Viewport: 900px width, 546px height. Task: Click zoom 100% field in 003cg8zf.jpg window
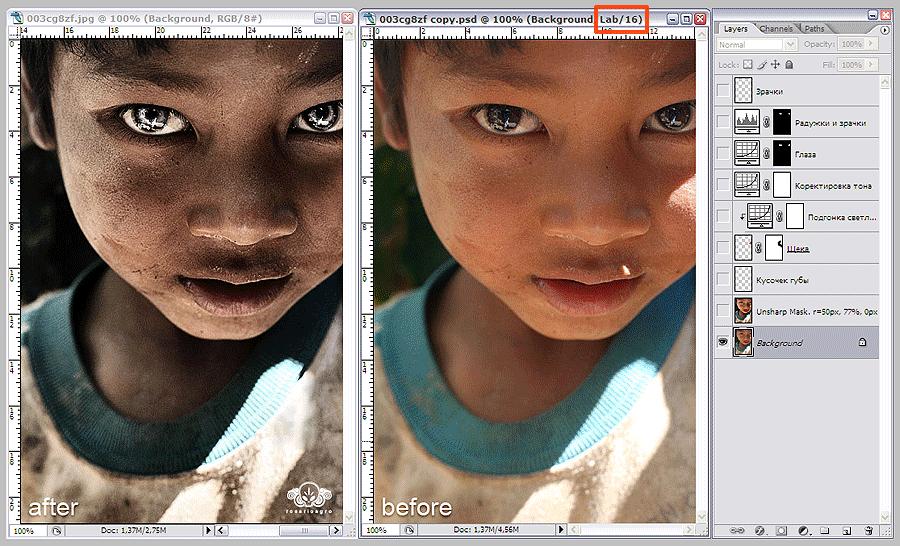[30, 530]
